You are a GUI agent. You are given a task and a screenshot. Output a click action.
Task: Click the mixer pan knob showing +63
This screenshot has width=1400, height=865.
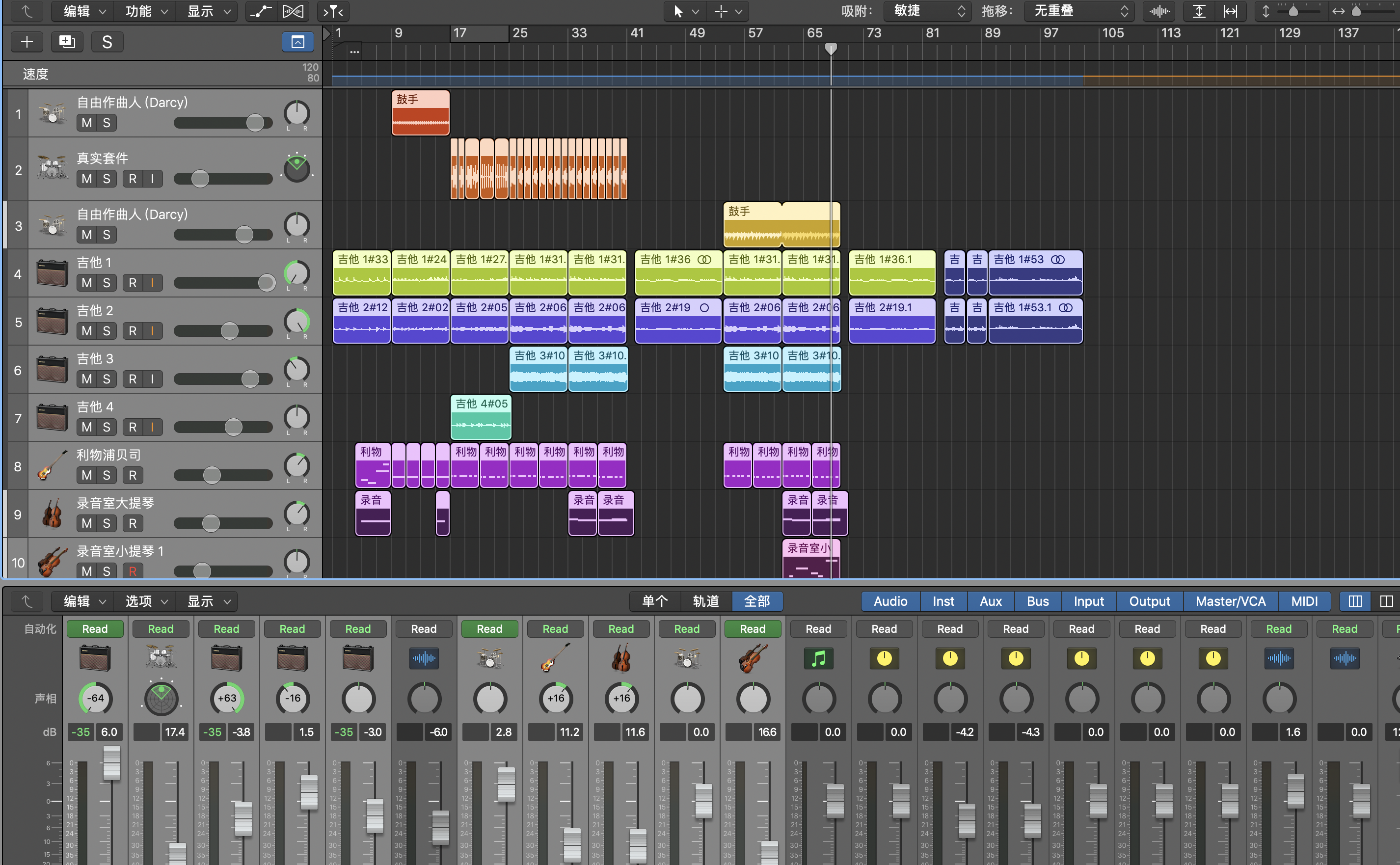(227, 698)
